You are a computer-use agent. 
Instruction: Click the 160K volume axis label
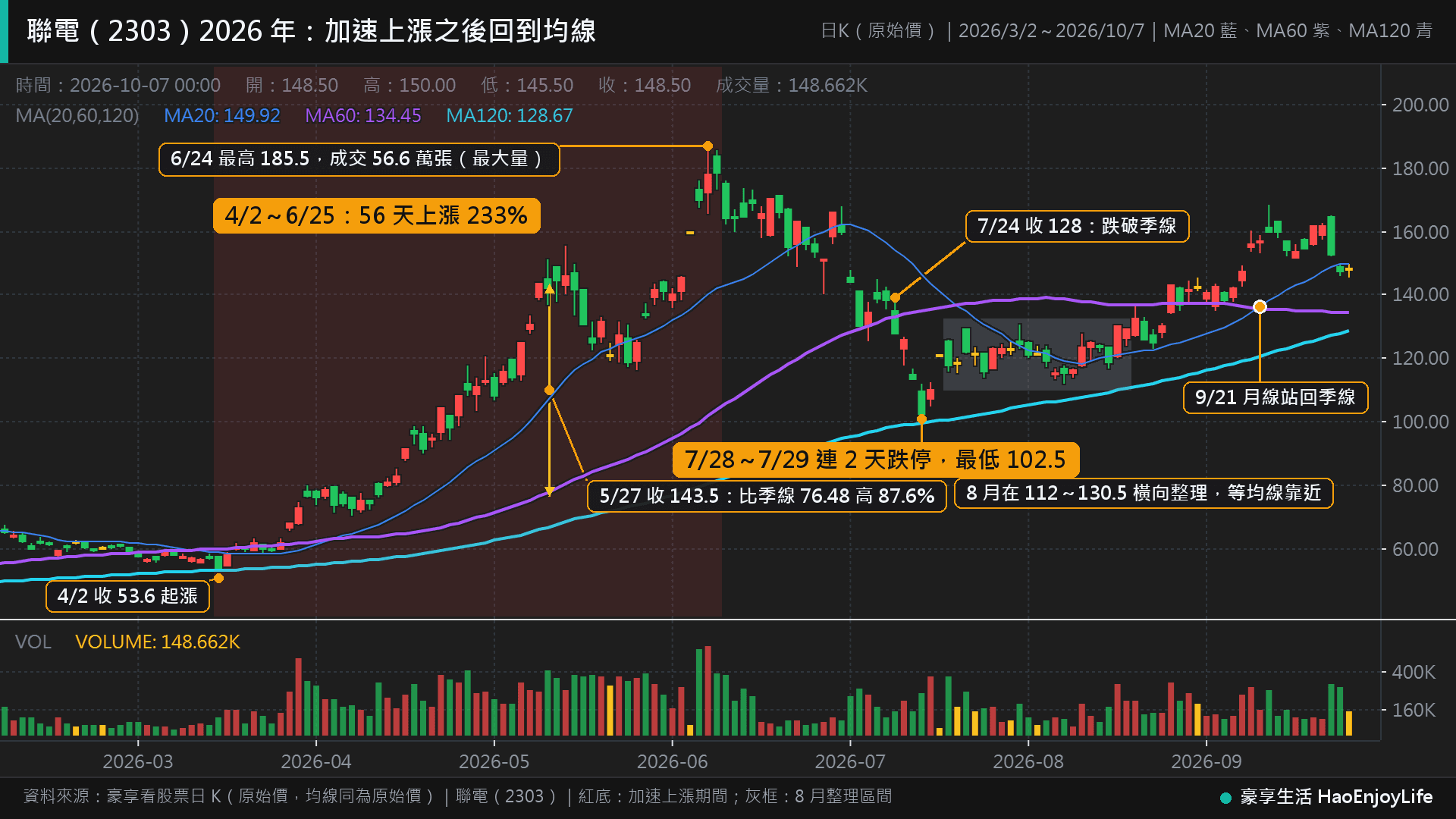pos(1414,710)
